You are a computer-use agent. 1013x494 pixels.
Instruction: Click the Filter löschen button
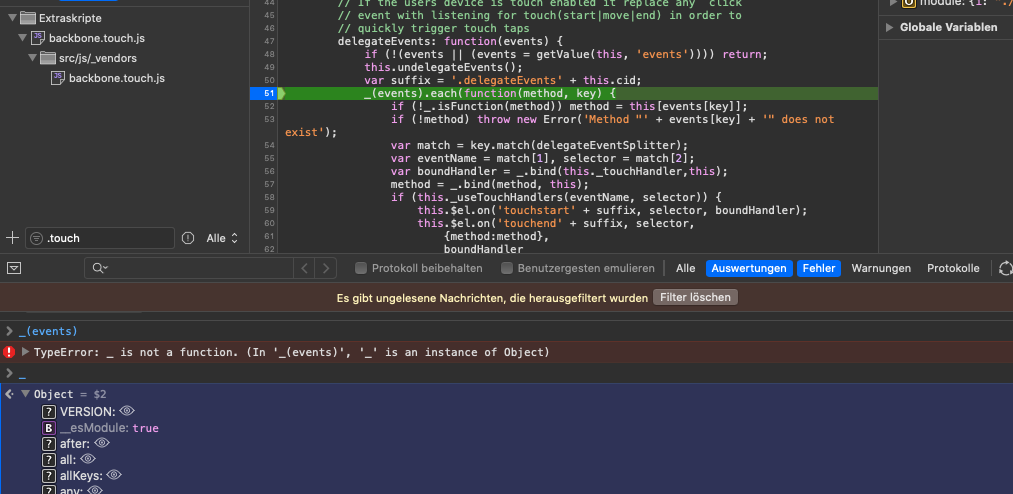pyautogui.click(x=695, y=298)
